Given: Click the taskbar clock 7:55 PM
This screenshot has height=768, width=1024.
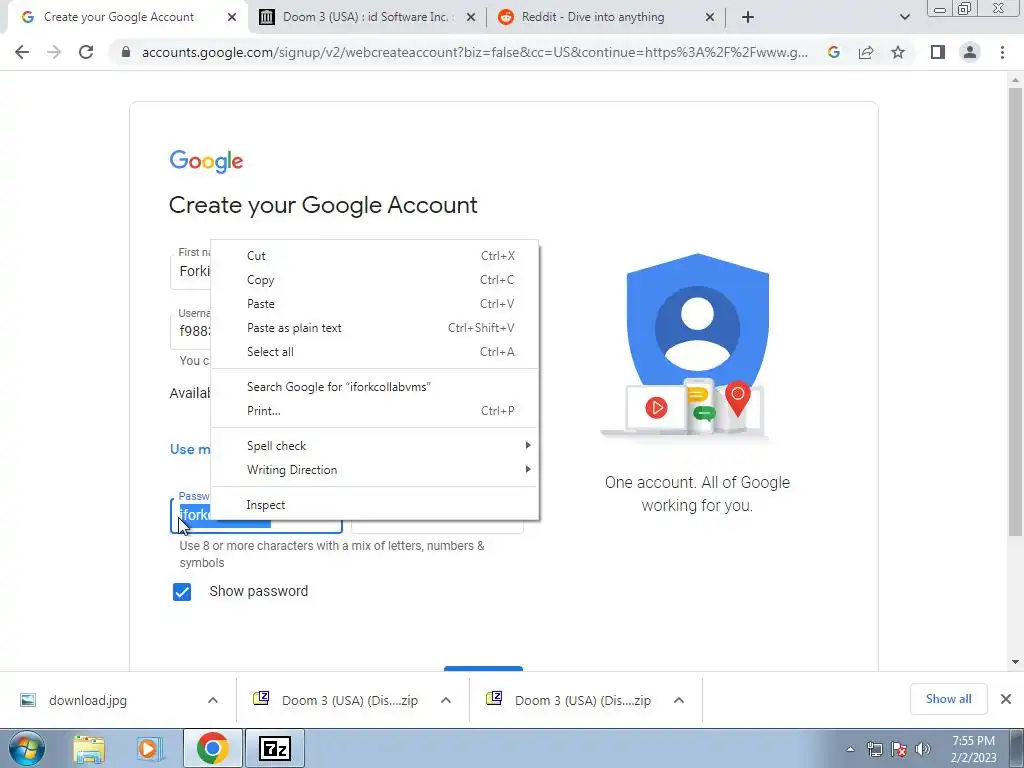Looking at the screenshot, I should tap(973, 741).
